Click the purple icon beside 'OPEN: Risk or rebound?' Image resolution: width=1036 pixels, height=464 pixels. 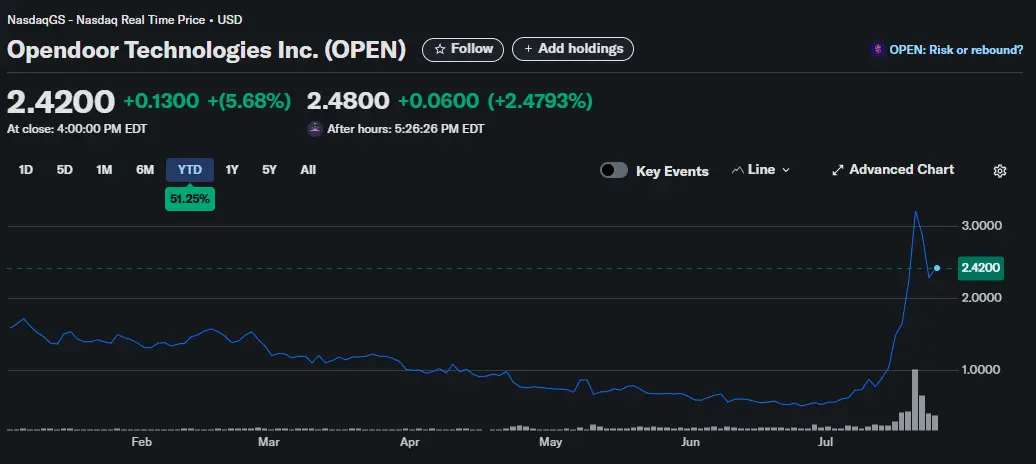(x=877, y=49)
